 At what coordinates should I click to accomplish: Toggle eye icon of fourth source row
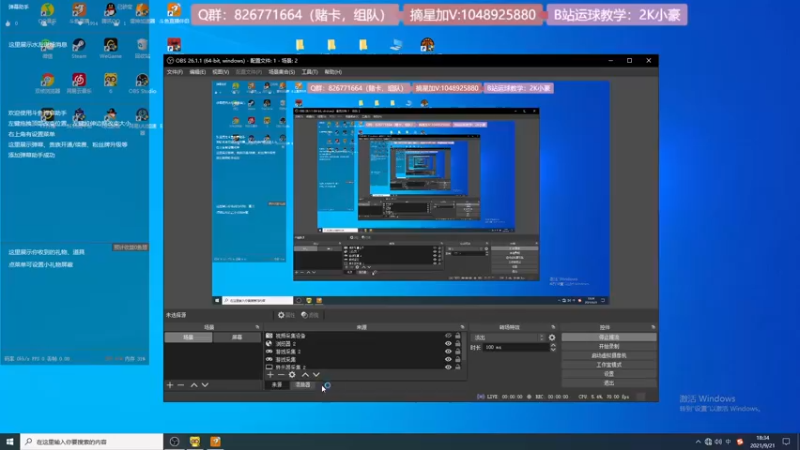pos(448,359)
